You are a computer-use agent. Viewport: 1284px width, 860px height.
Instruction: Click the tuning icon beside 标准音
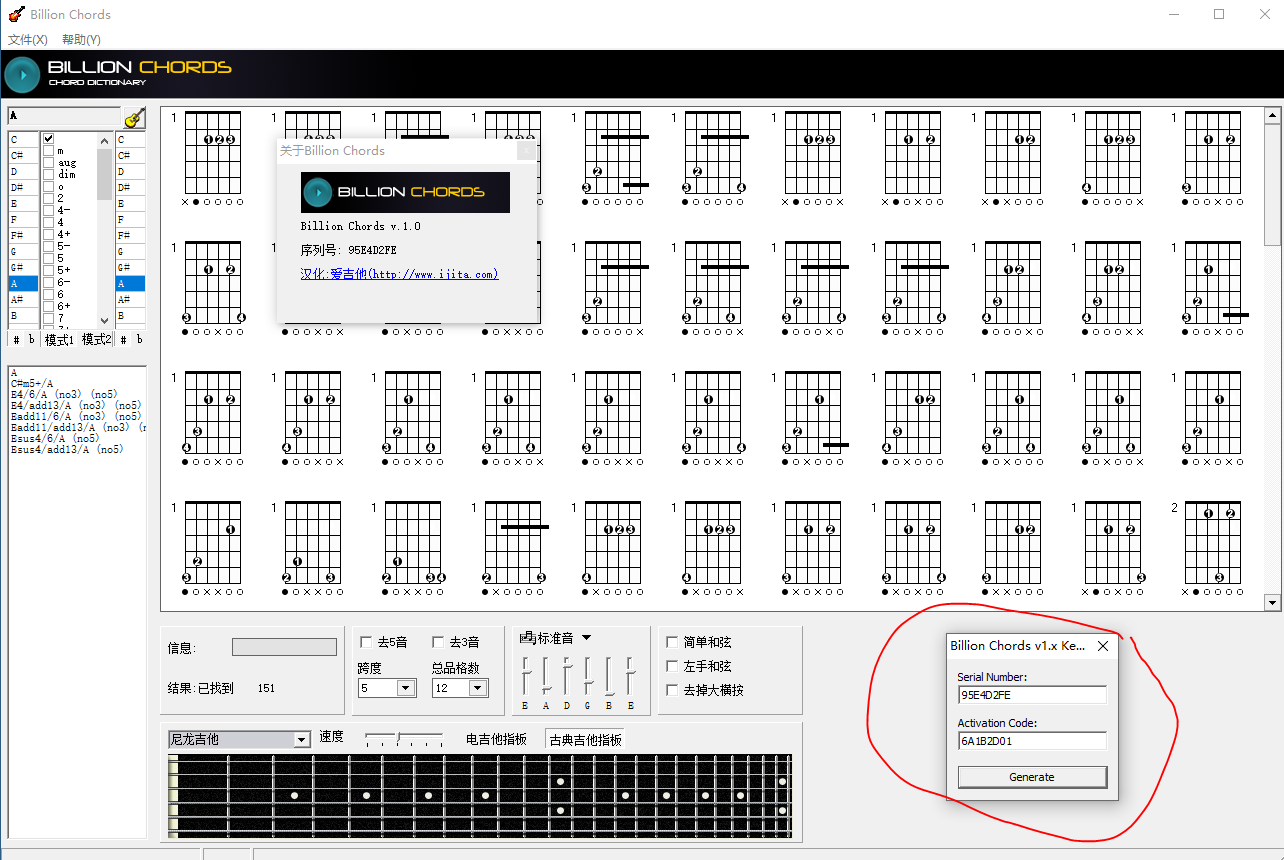(x=527, y=637)
